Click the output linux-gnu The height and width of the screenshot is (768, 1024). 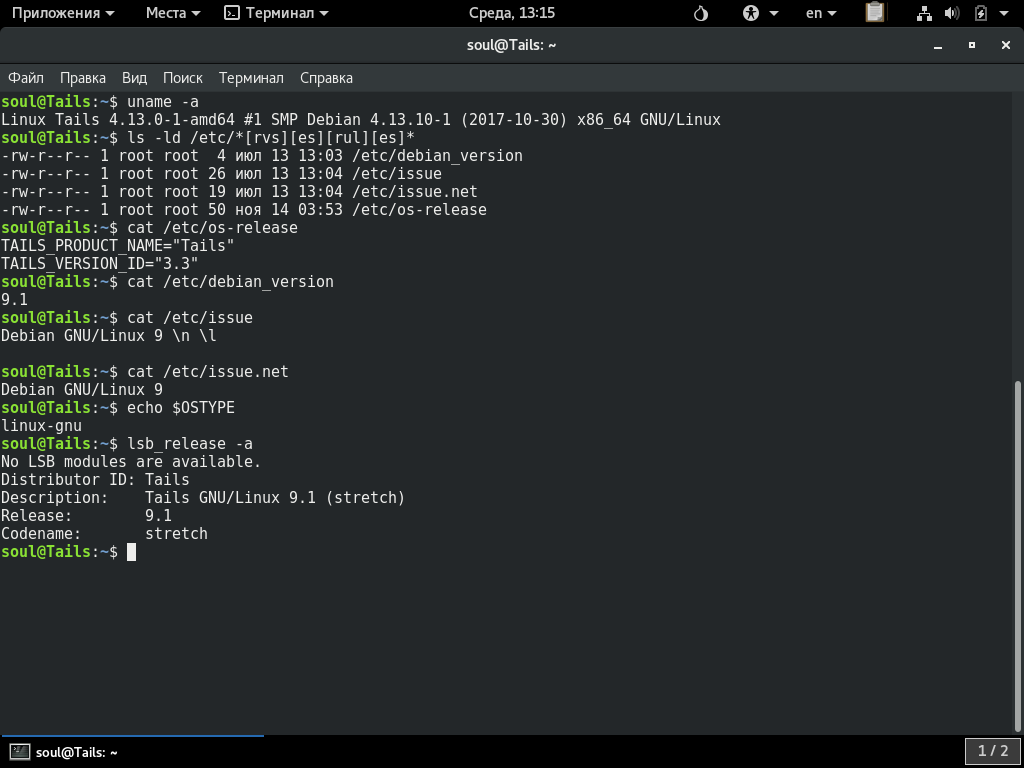[41, 426]
